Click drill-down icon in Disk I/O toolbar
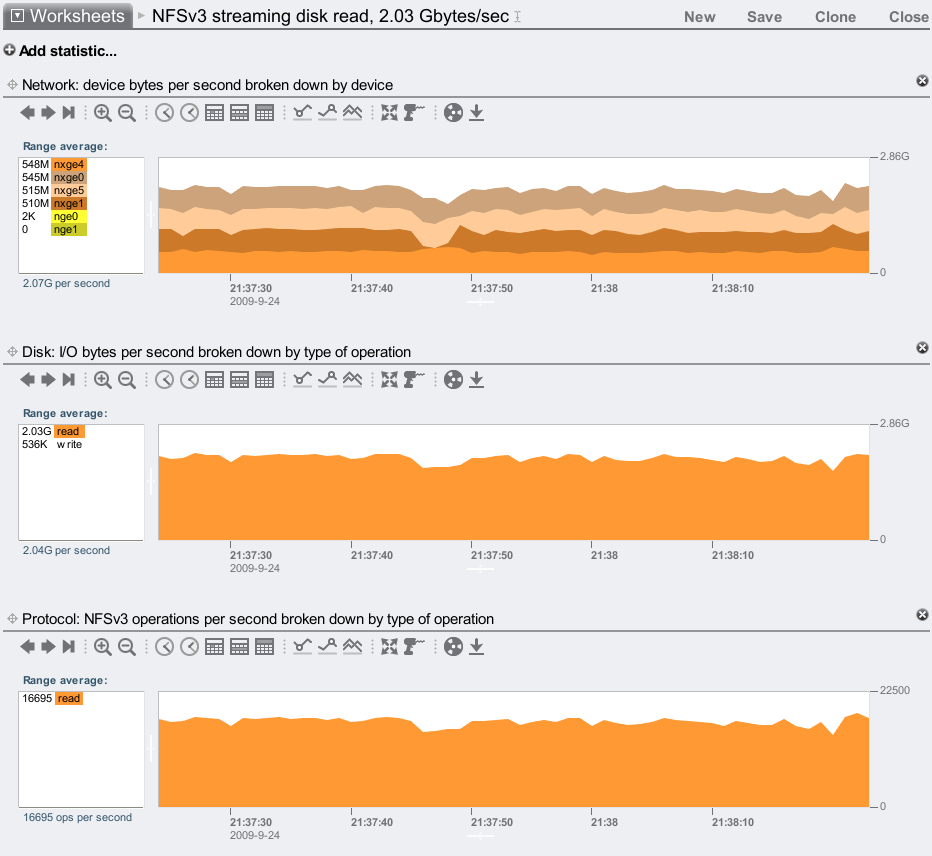Image resolution: width=932 pixels, height=856 pixels. click(x=415, y=380)
